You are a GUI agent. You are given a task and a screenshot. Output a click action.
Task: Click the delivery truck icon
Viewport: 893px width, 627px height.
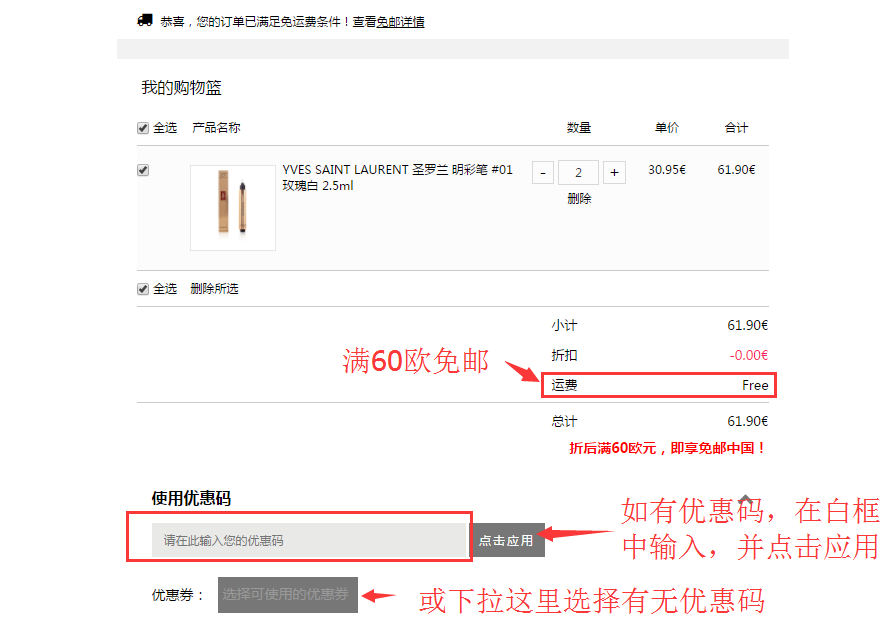(145, 21)
